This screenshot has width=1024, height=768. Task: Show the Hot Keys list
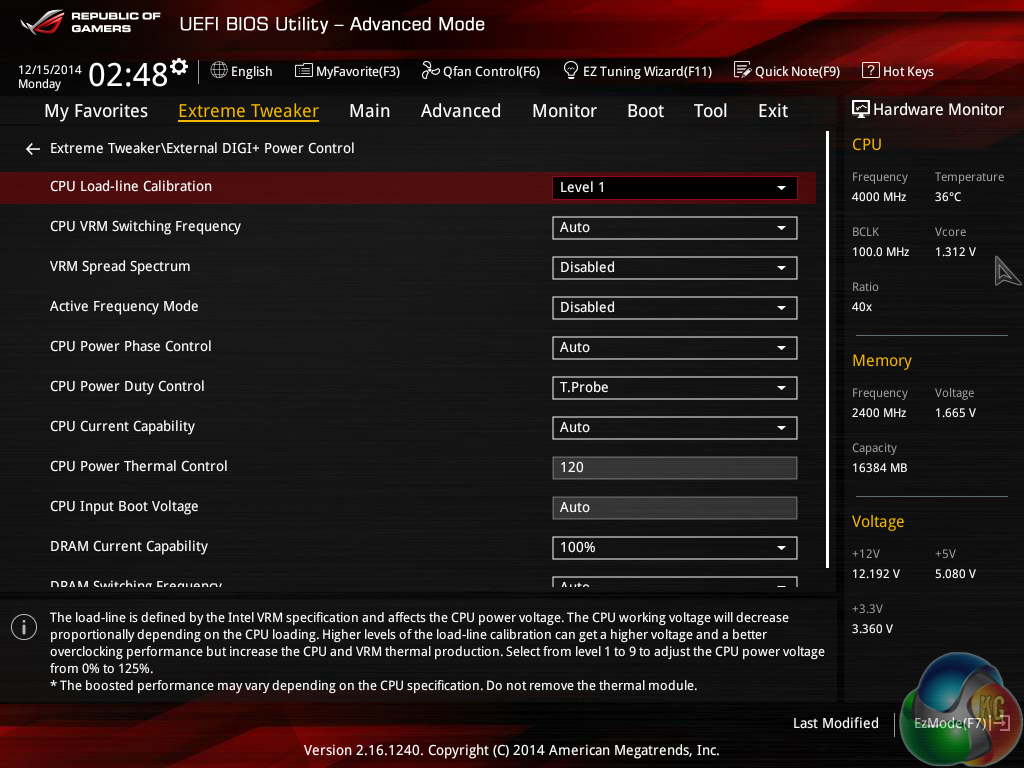(x=898, y=71)
